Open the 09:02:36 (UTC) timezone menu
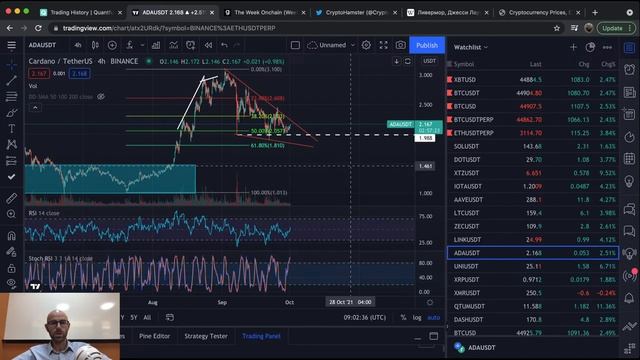The image size is (640, 360). [x=364, y=318]
